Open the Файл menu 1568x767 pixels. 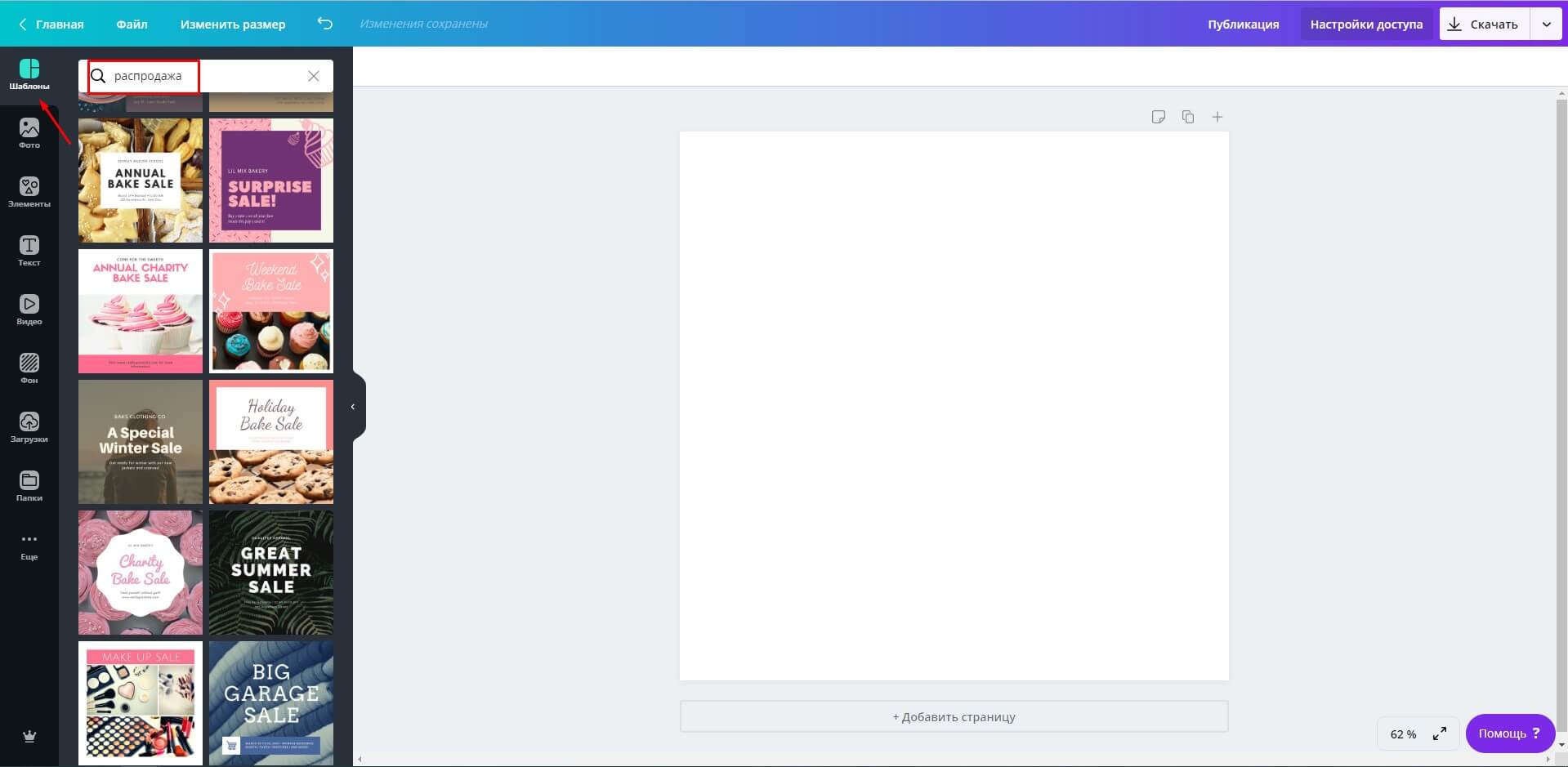pyautogui.click(x=132, y=25)
